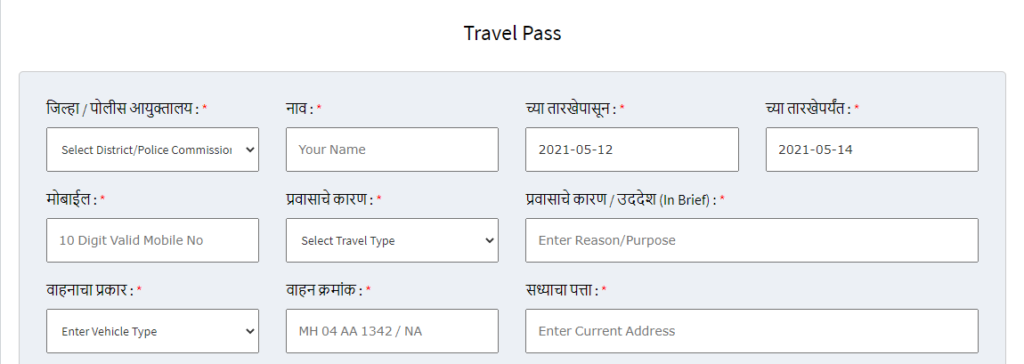Click the च्या तारखेपासून label
The image size is (1024, 364).
571,108
